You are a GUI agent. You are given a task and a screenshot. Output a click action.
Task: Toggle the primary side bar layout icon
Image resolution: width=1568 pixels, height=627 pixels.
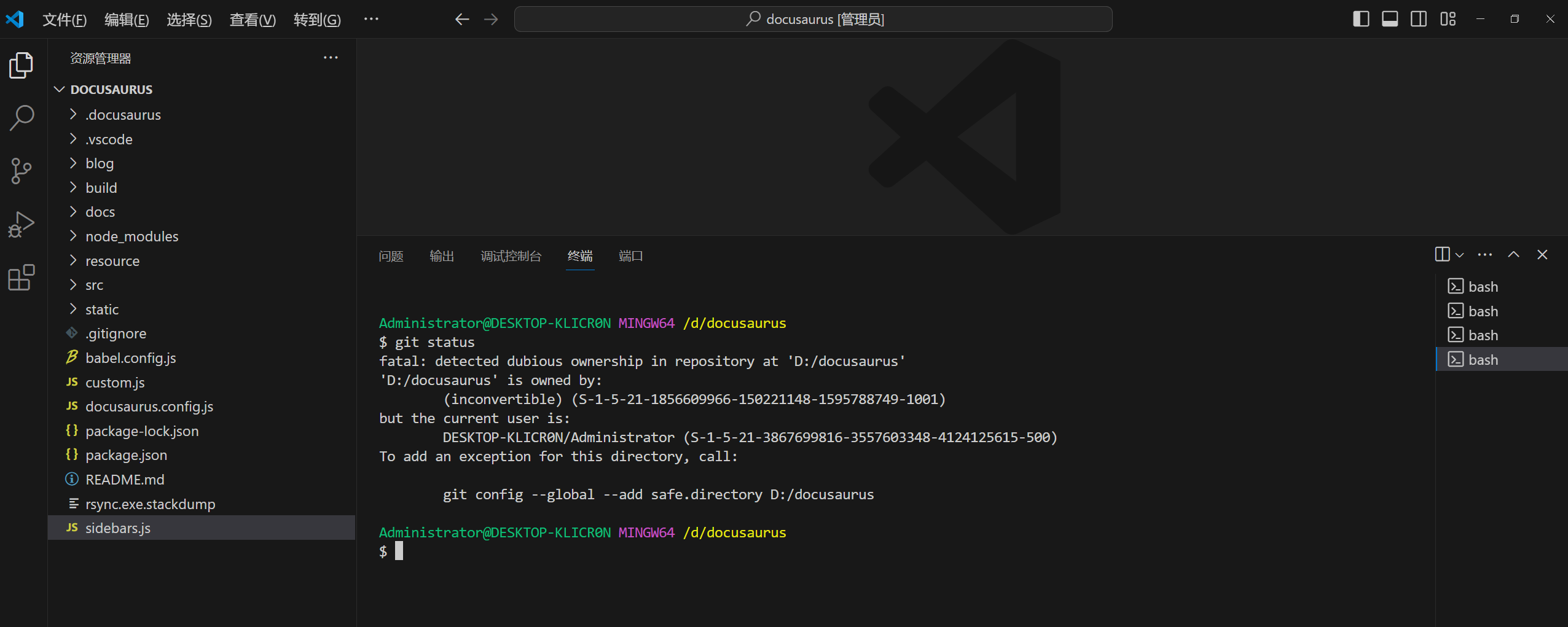[1361, 19]
